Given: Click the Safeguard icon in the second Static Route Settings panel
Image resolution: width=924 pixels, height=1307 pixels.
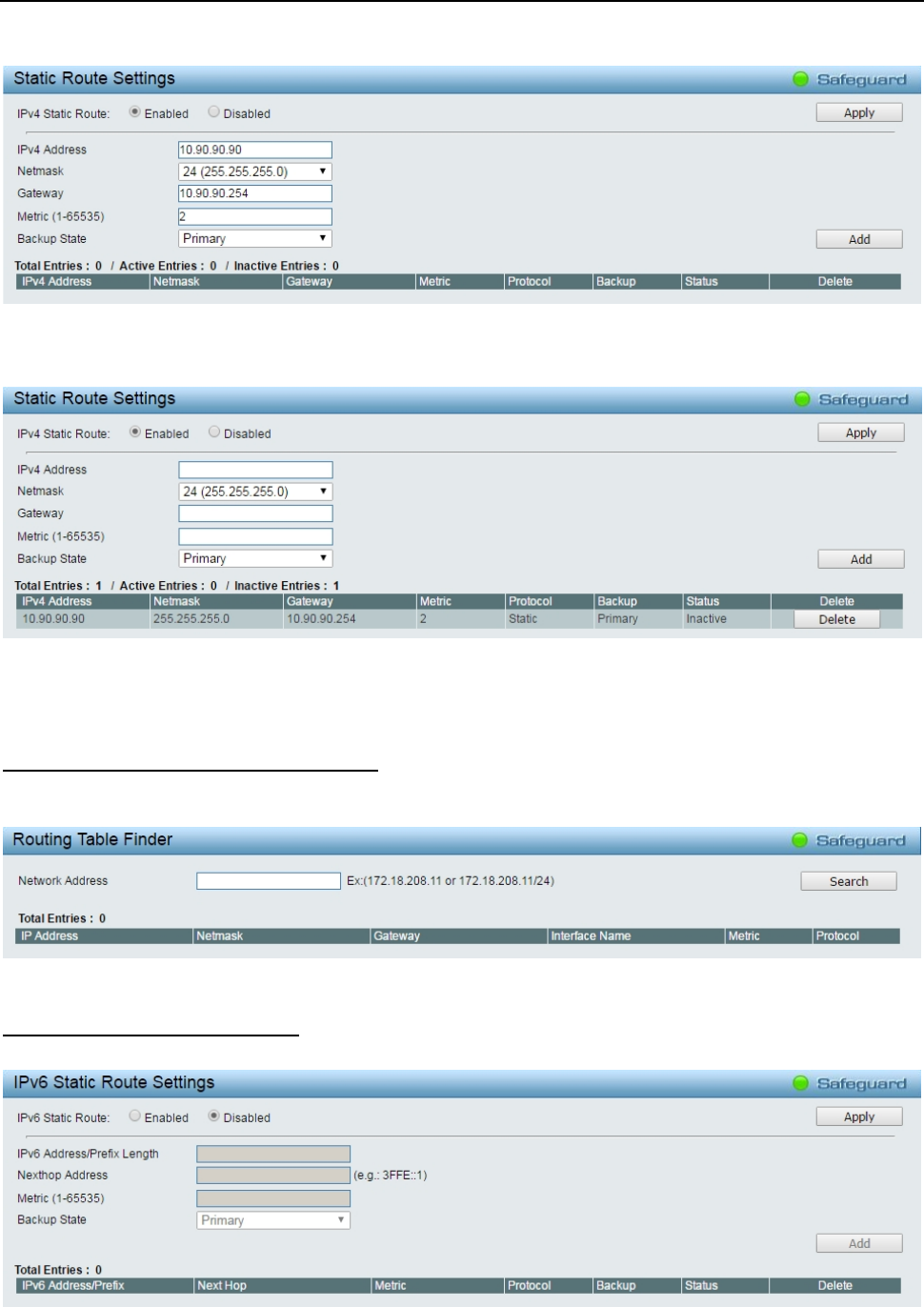Looking at the screenshot, I should tap(803, 399).
